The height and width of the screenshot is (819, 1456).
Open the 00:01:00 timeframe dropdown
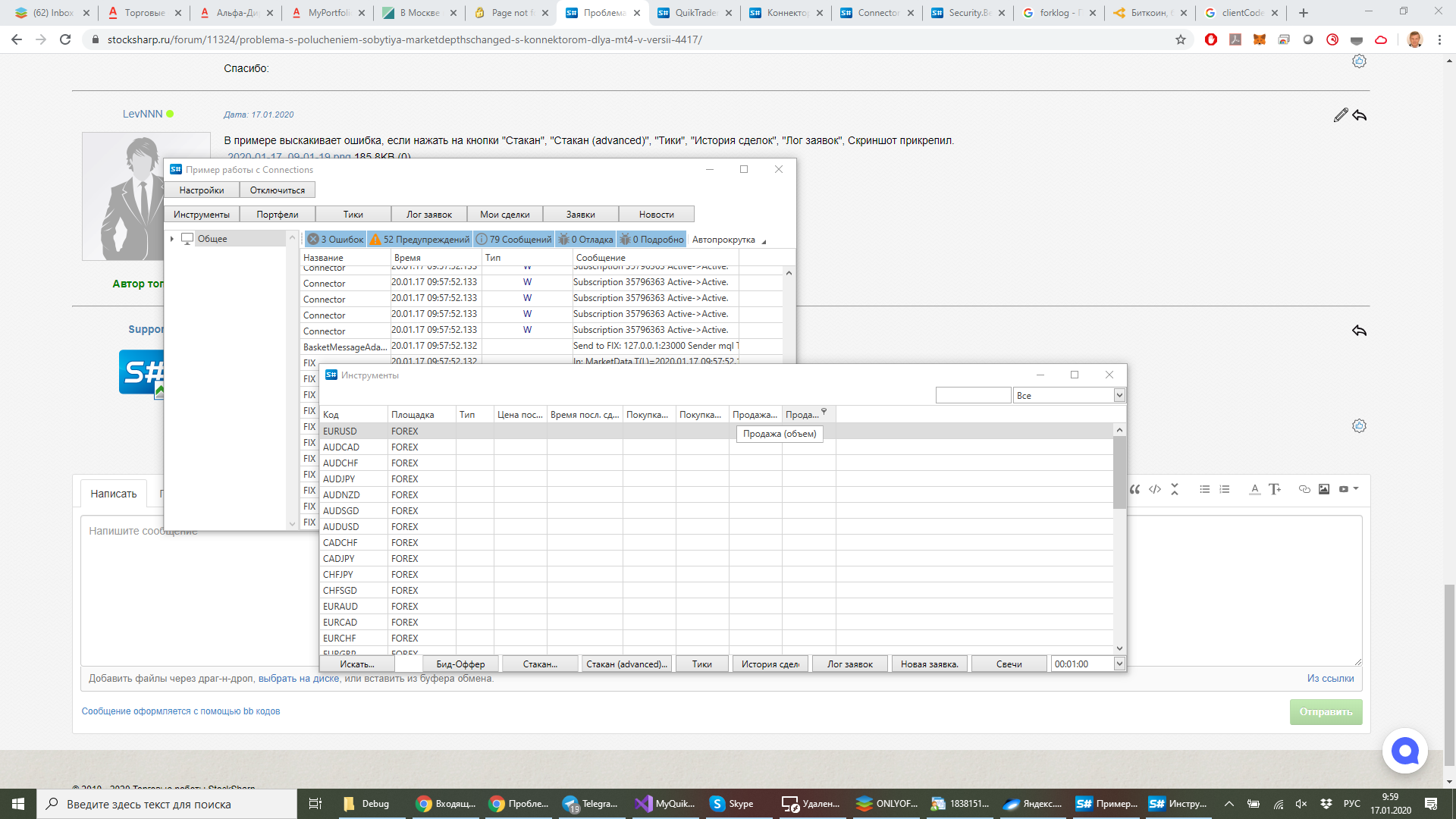coord(1119,664)
